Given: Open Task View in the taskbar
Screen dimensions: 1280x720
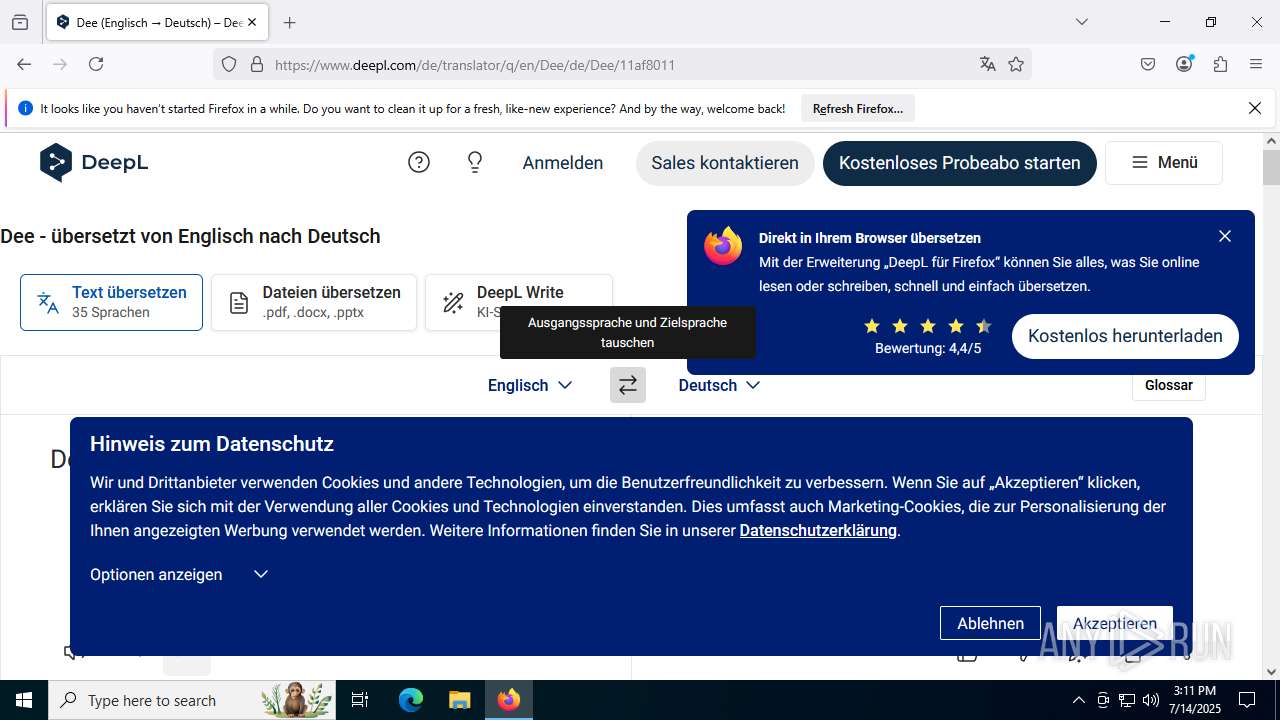Looking at the screenshot, I should (360, 700).
